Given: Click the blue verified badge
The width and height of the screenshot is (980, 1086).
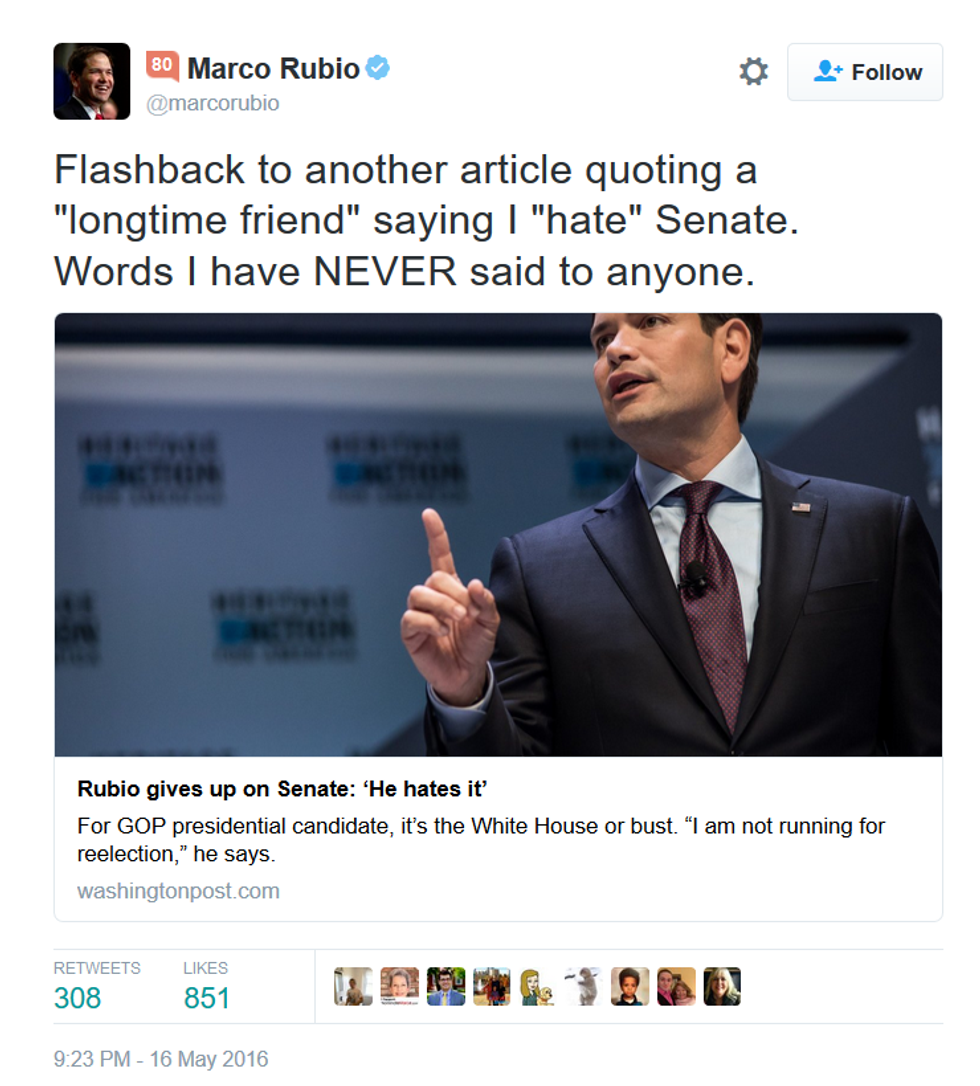Looking at the screenshot, I should click(x=377, y=68).
